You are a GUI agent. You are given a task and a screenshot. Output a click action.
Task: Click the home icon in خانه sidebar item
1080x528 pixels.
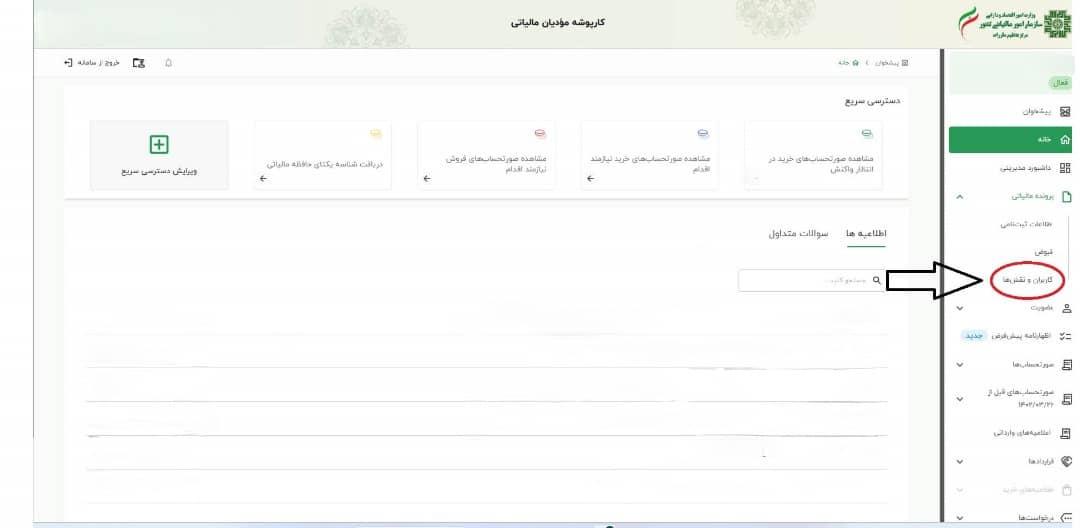[x=1065, y=139]
